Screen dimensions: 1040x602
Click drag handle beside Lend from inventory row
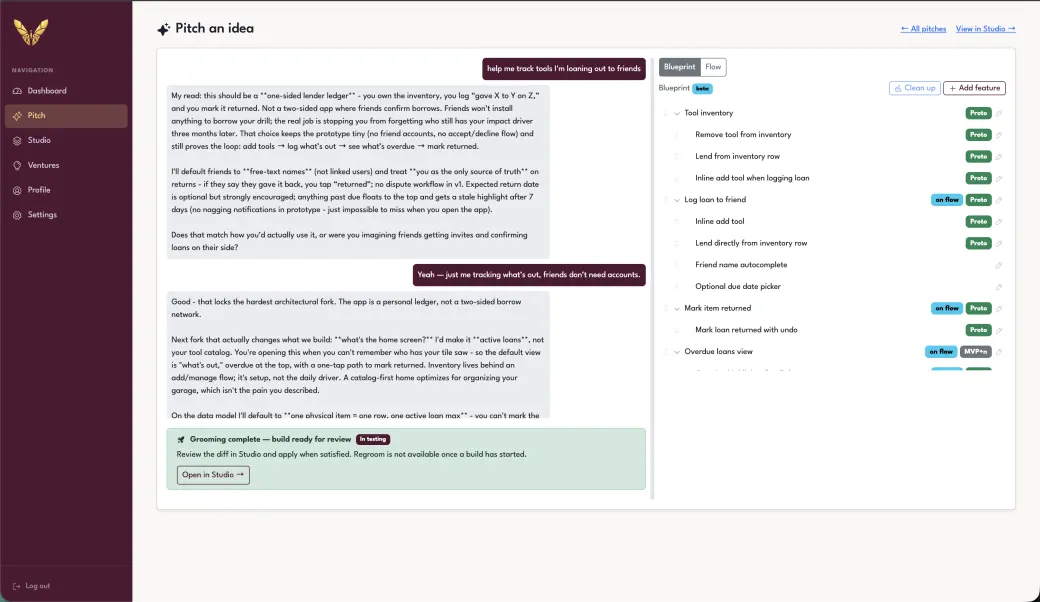tap(677, 156)
